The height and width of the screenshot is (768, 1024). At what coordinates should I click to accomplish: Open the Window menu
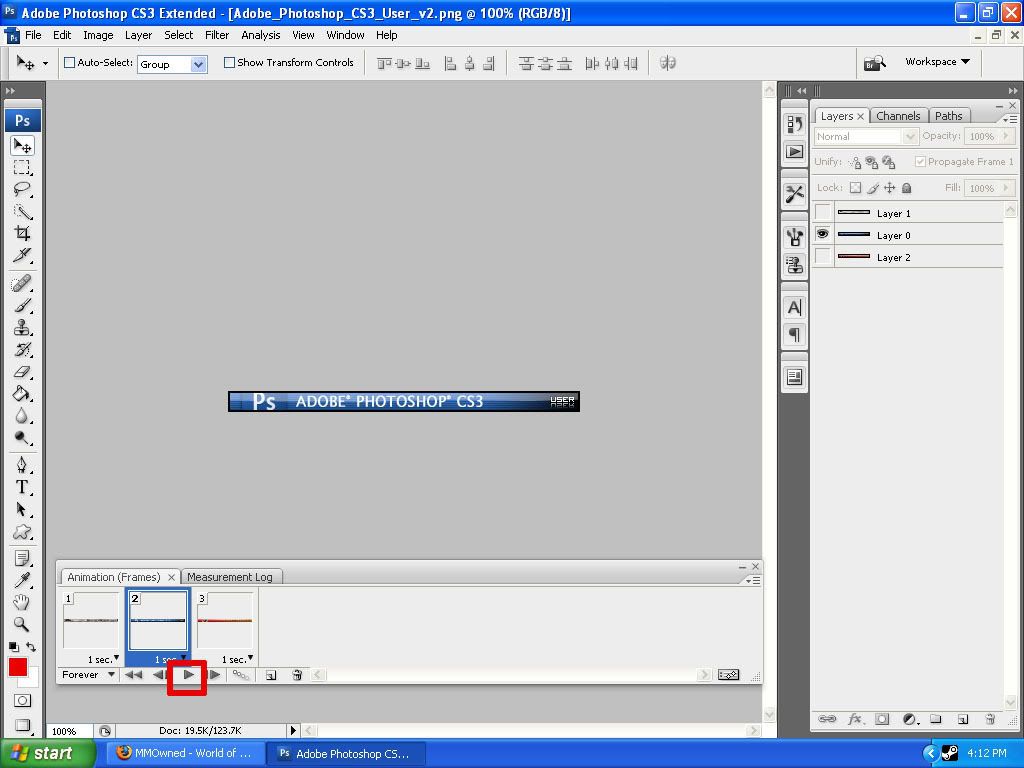(345, 35)
